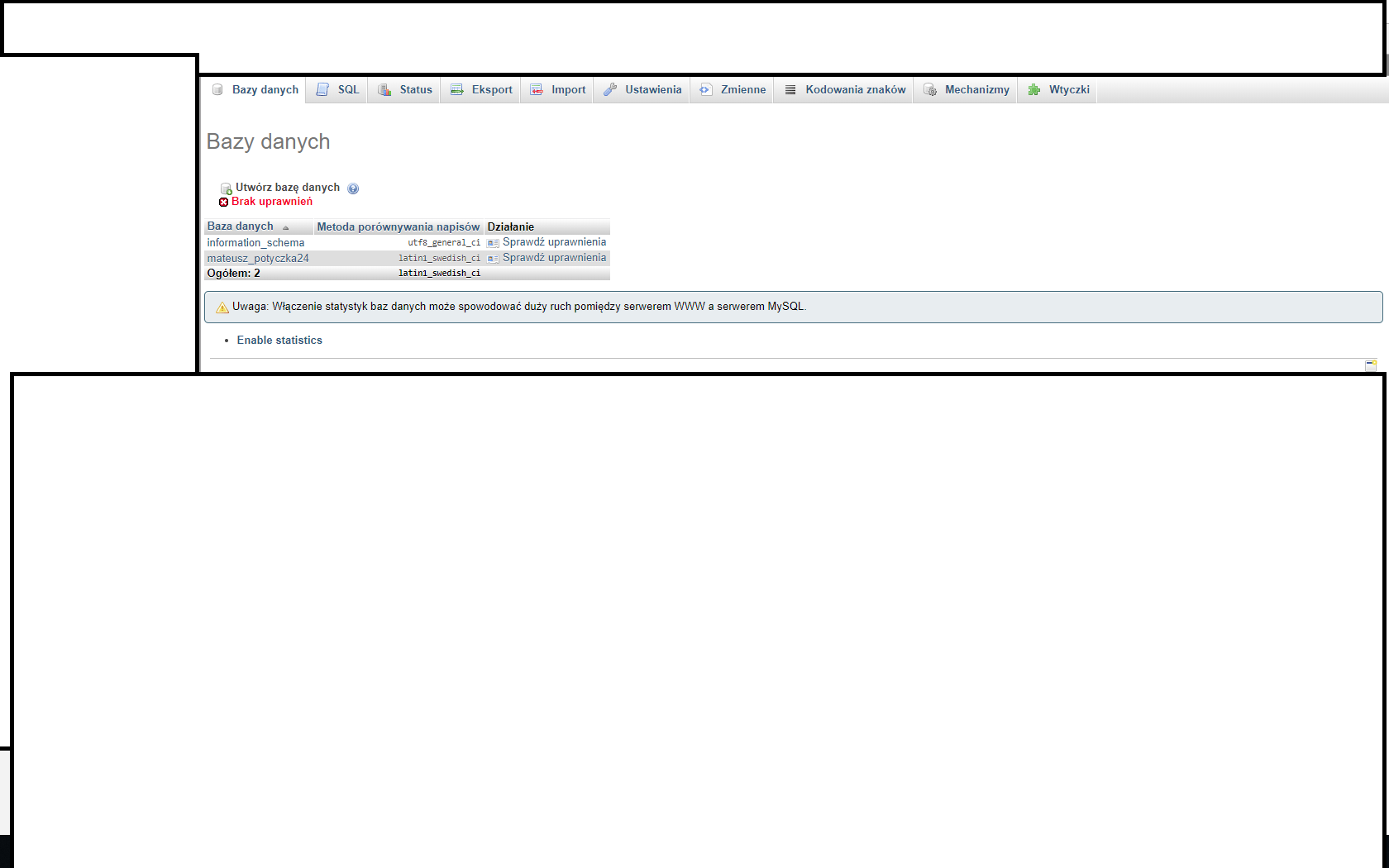Viewport: 1389px width, 868px height.
Task: Sort by Metoda porównywania napisów column
Action: (x=398, y=227)
